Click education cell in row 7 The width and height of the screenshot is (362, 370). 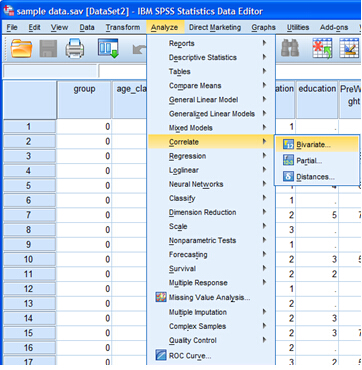pos(317,215)
